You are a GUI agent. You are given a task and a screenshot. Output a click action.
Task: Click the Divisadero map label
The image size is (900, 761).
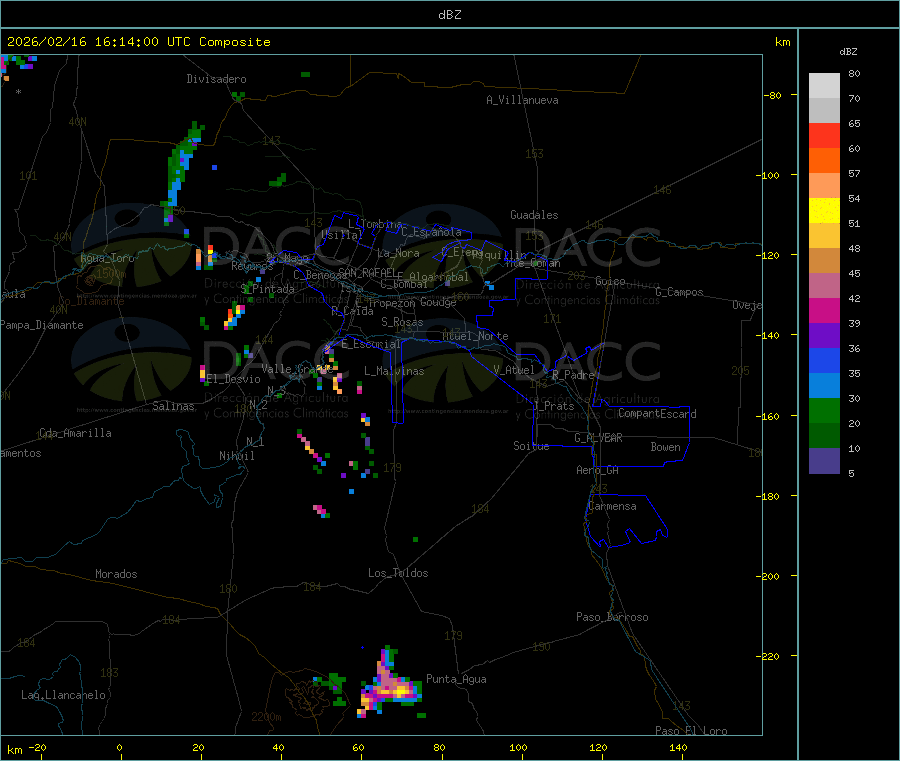(216, 79)
